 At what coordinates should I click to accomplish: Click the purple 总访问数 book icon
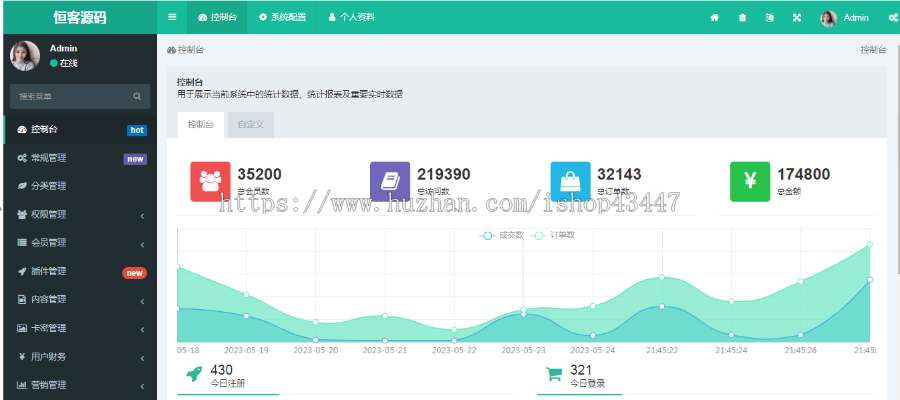(x=390, y=181)
